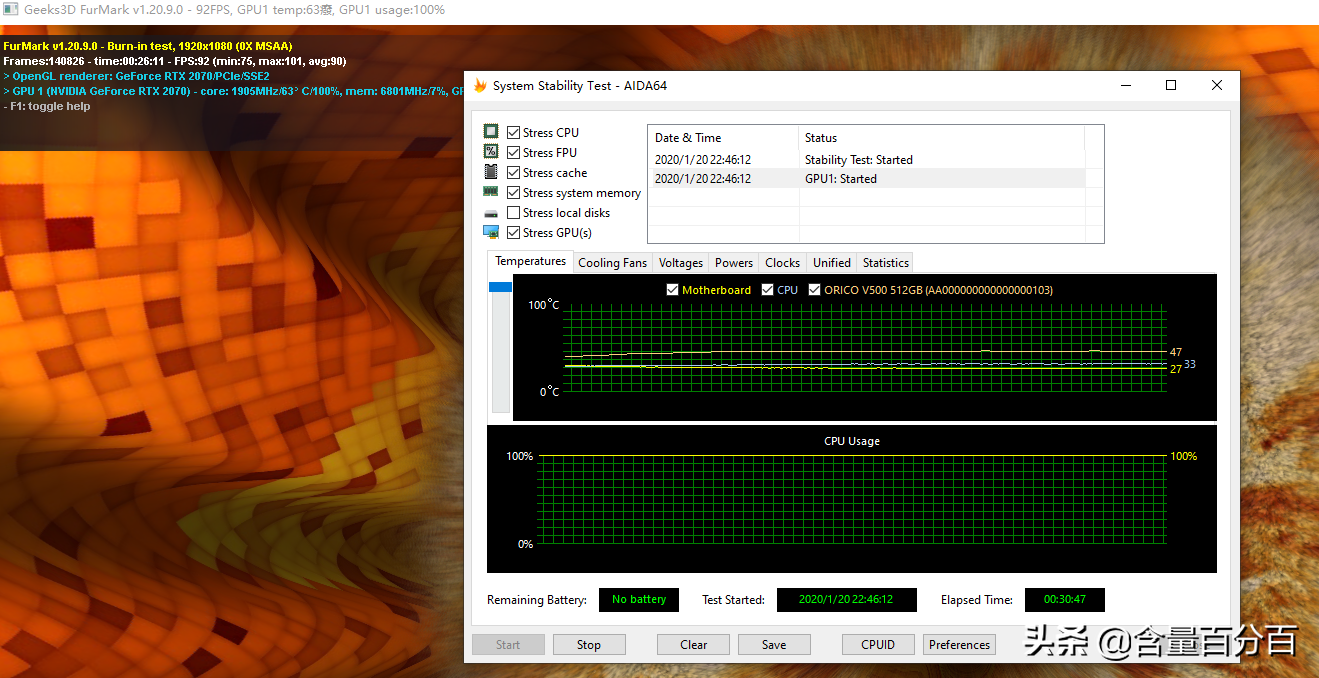The width and height of the screenshot is (1319, 678).
Task: Uncheck Stress GPU(s) option
Action: coord(513,232)
